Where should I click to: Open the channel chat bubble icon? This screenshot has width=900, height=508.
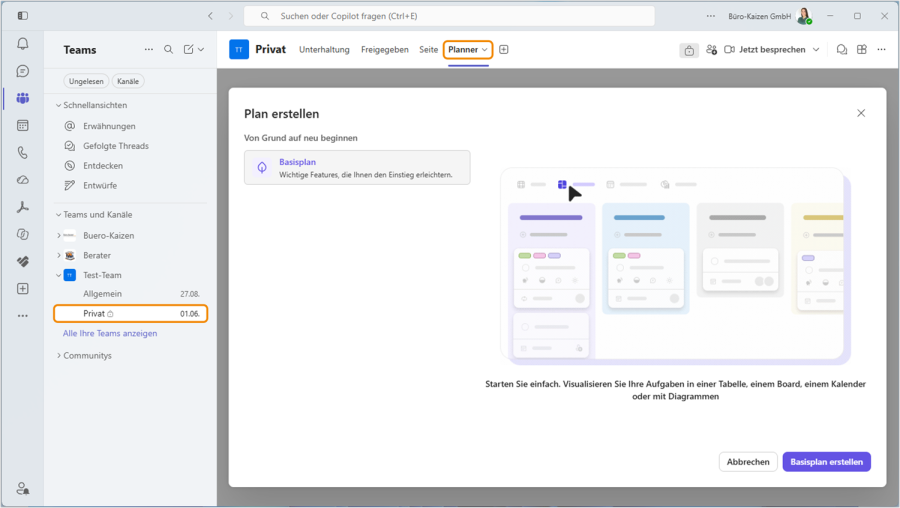pos(842,50)
